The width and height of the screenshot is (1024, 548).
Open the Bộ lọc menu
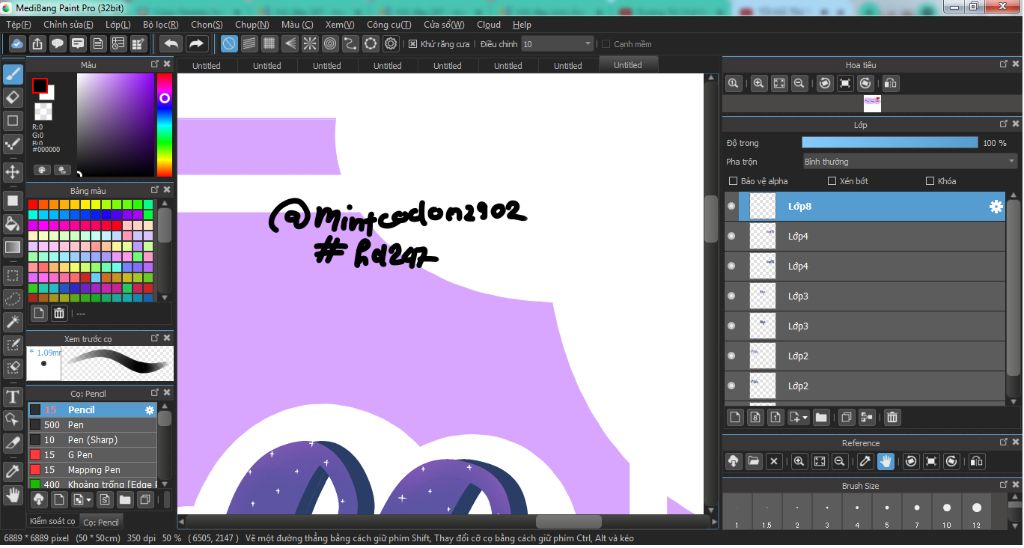click(x=161, y=25)
